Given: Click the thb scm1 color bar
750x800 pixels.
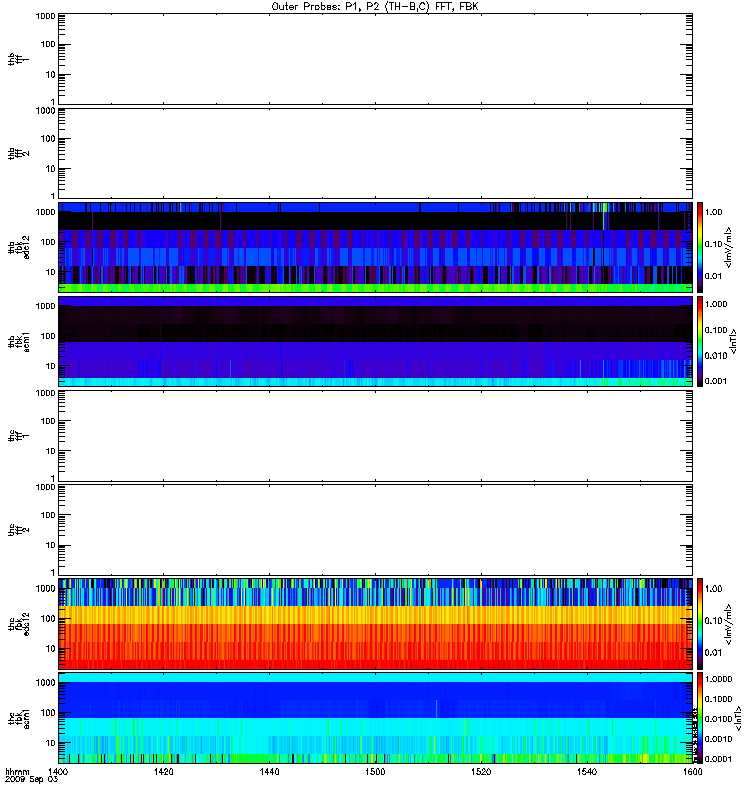Looking at the screenshot, I should tap(700, 341).
